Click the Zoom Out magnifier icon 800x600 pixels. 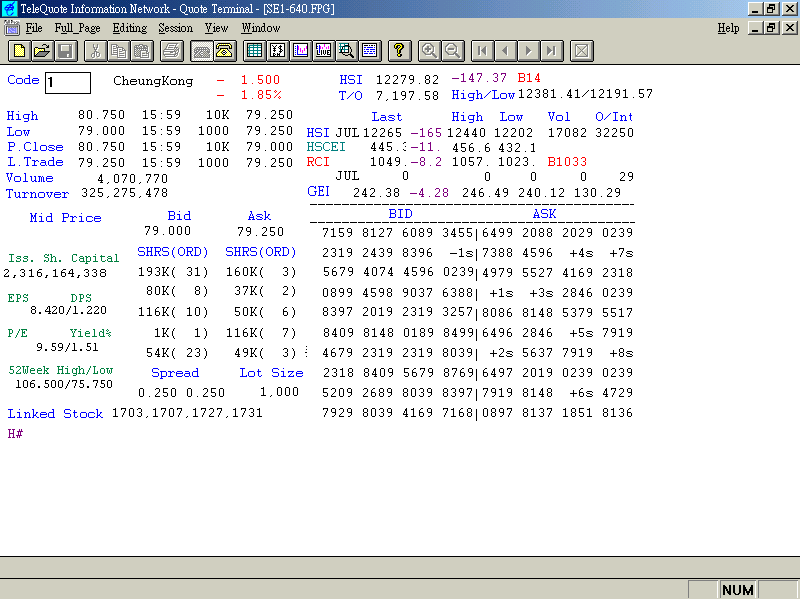coord(452,51)
